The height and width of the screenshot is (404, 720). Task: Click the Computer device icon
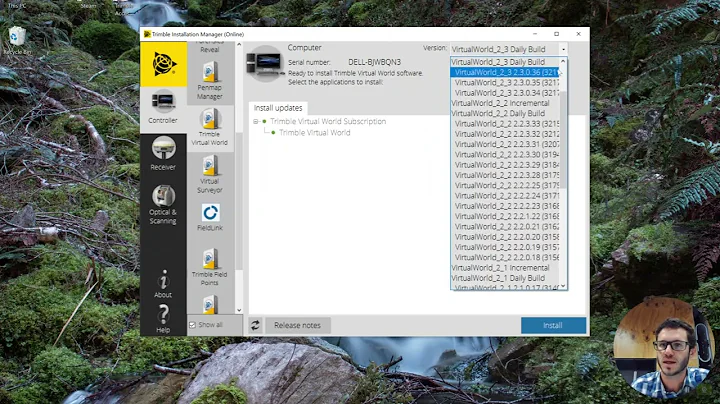pos(264,63)
